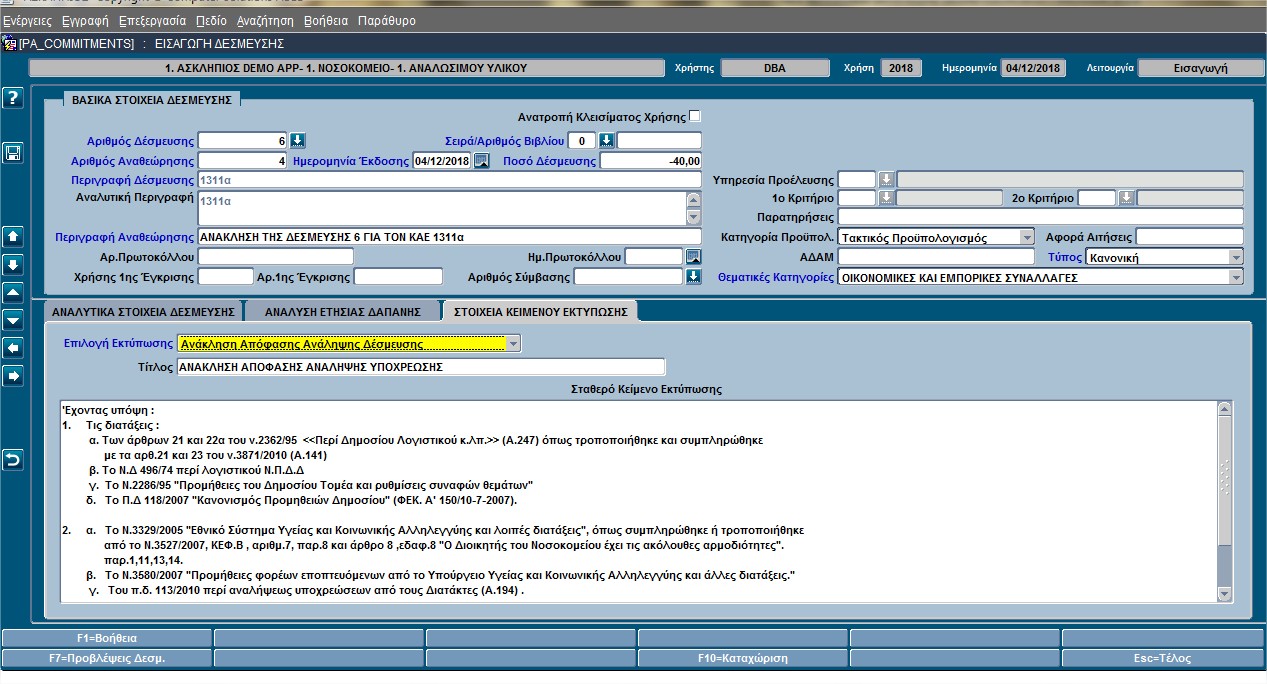The image size is (1267, 684).
Task: Open lookup list for Αριθμός Δέσμευσης
Action: (297, 140)
